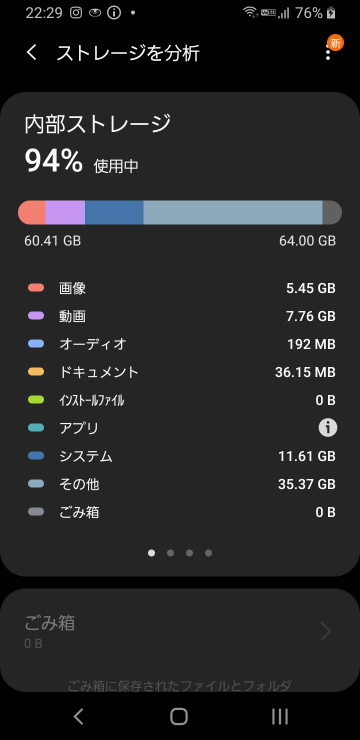Open the 画像 storage category

pyautogui.click(x=182, y=288)
